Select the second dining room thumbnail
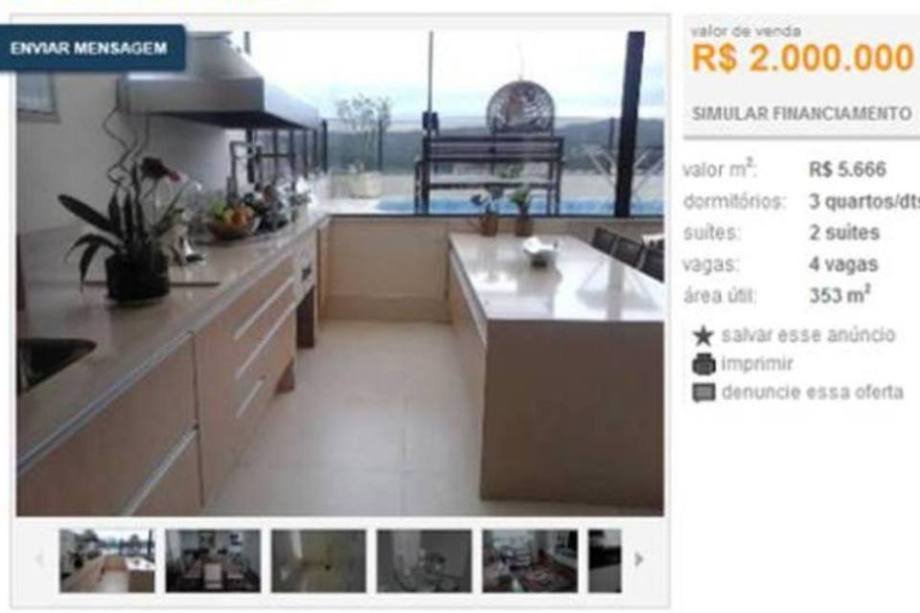Image resolution: width=920 pixels, height=613 pixels. pos(213,561)
